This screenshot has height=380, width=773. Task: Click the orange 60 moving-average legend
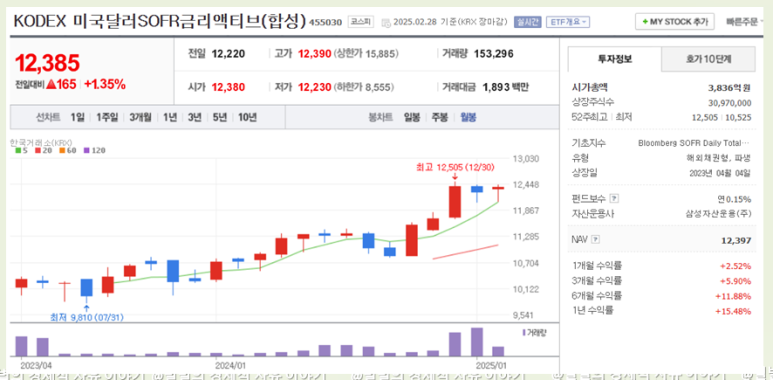point(68,150)
